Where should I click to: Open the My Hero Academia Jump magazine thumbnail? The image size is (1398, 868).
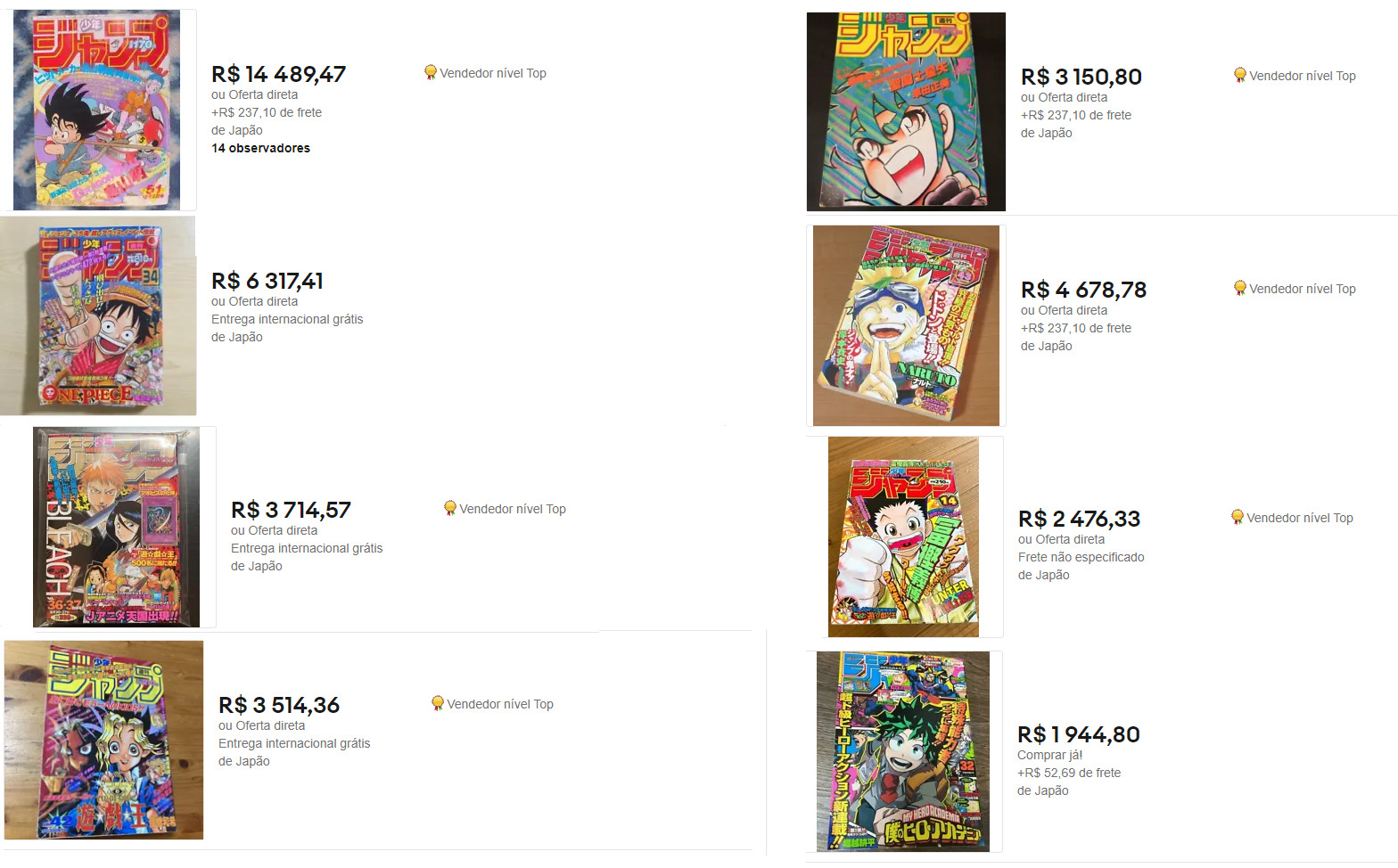click(903, 751)
